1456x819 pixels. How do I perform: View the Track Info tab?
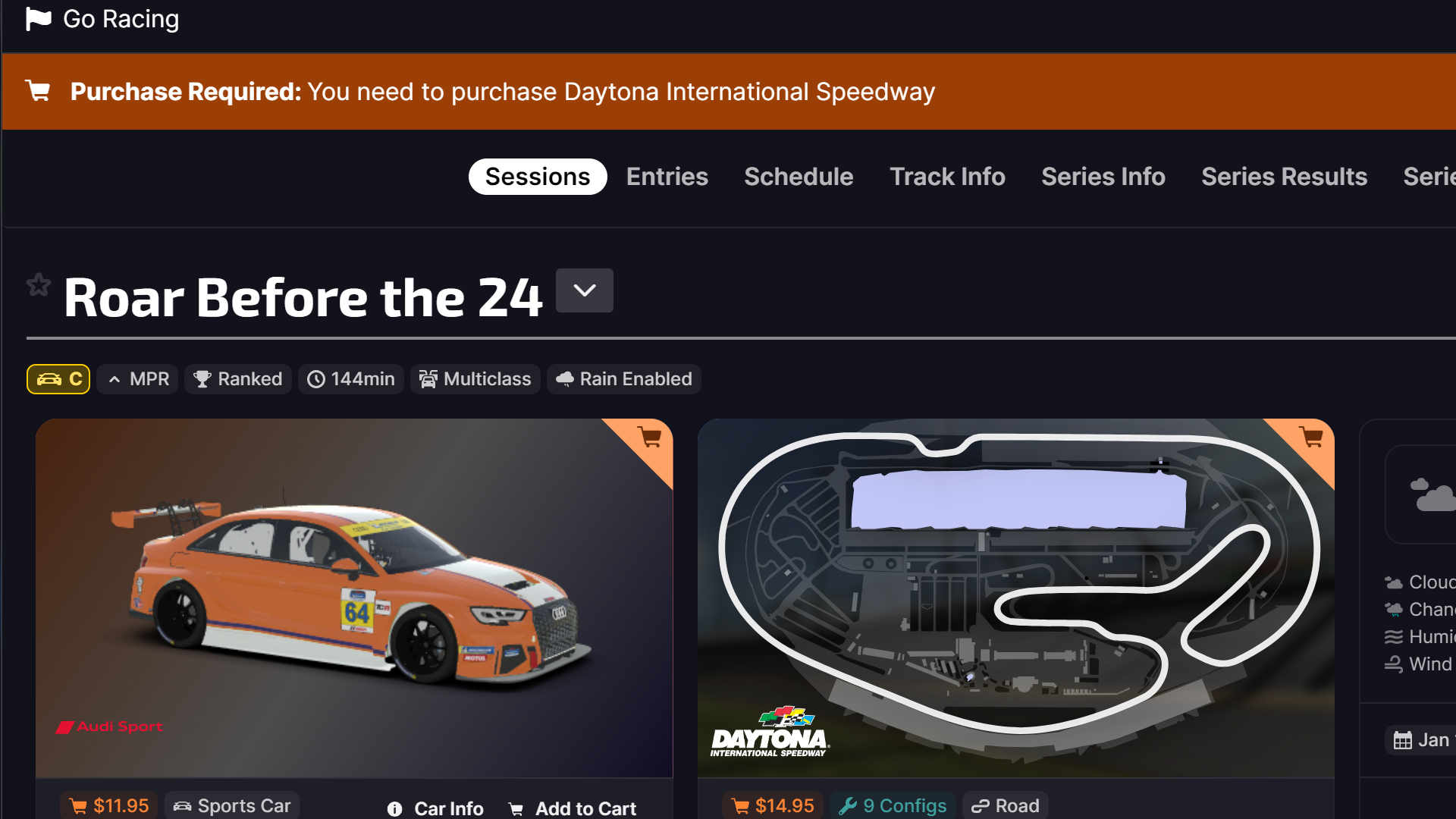[947, 177]
